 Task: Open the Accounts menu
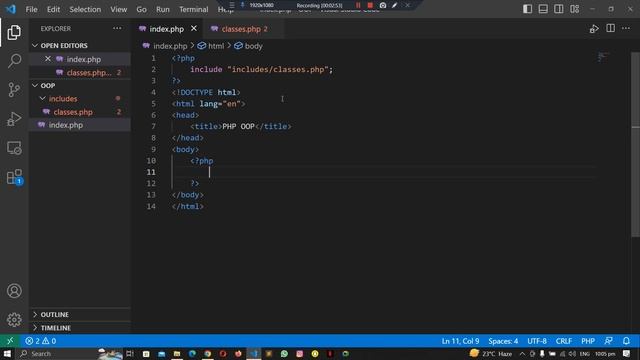tap(14, 291)
